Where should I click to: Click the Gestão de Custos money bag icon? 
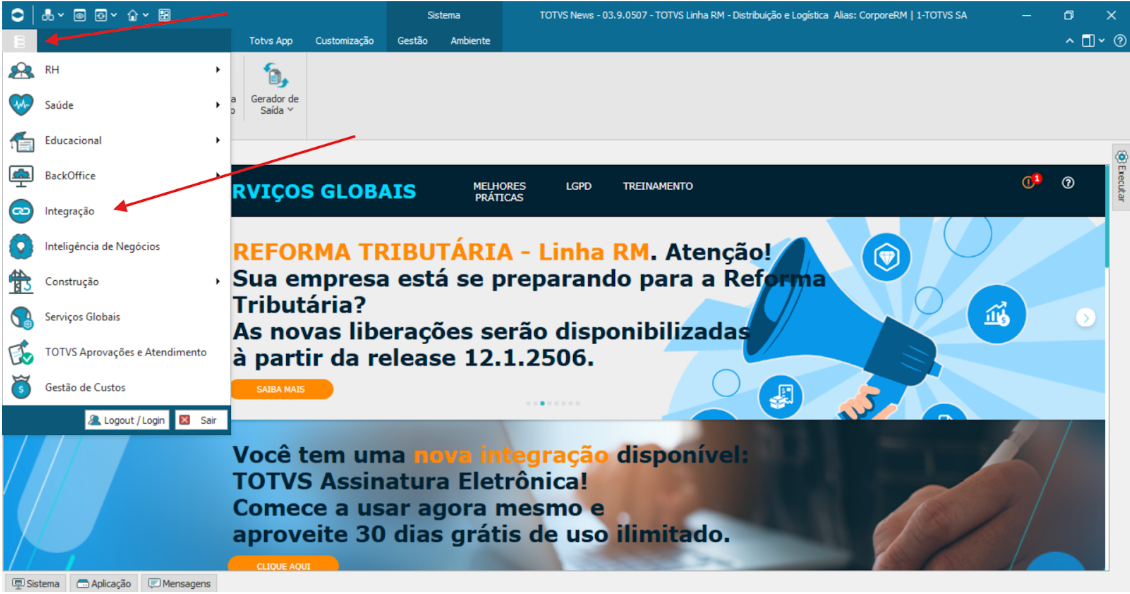[21, 388]
